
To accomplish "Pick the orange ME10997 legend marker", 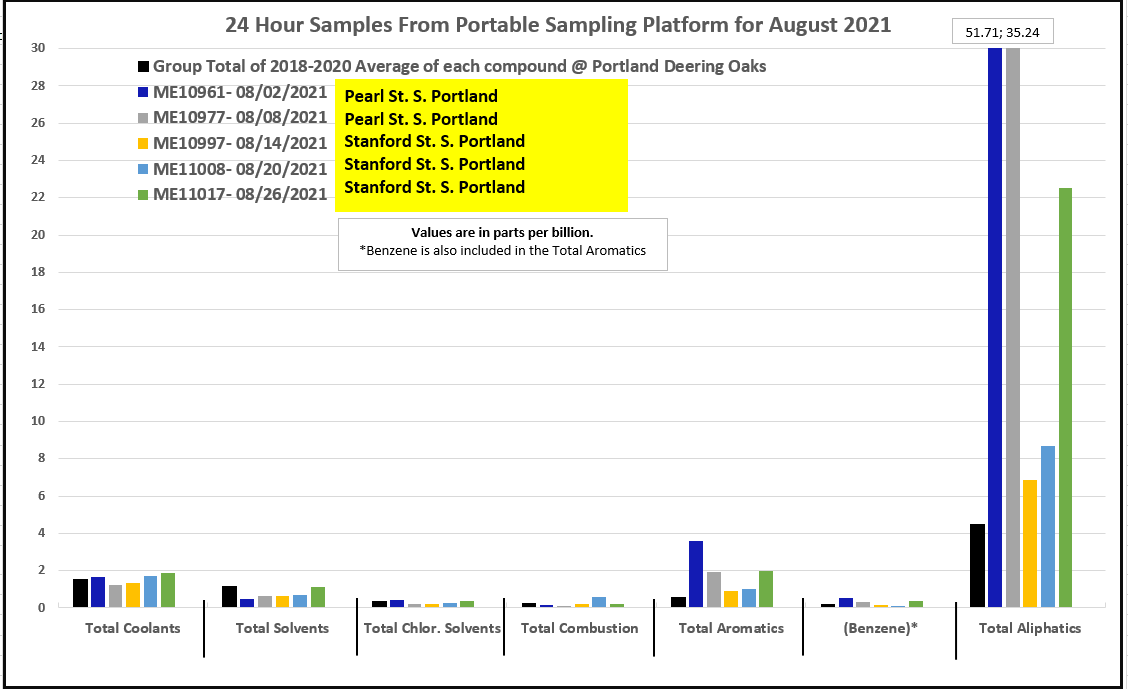I will [x=144, y=144].
